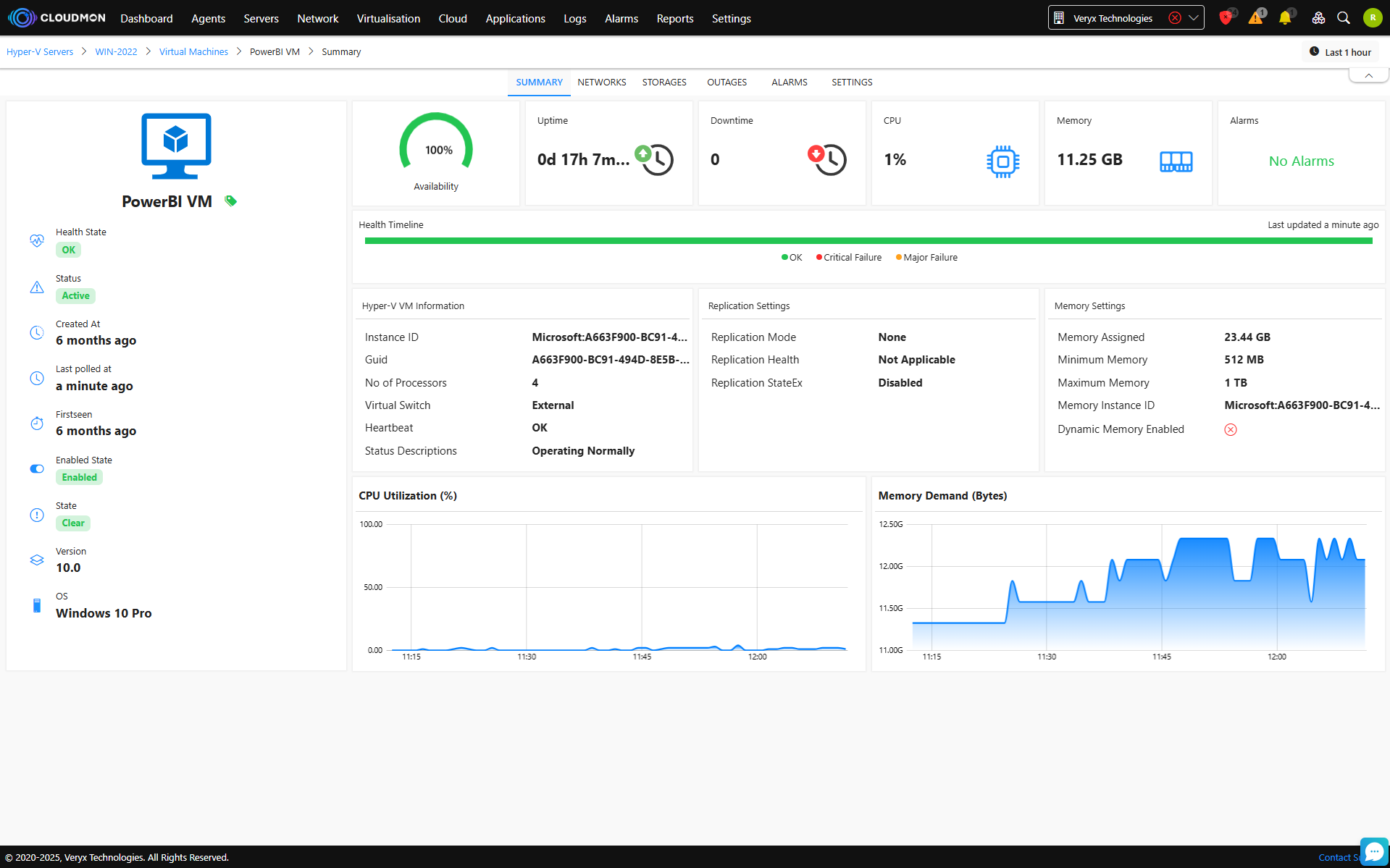Open the yellow bell notifications icon

1285,18
